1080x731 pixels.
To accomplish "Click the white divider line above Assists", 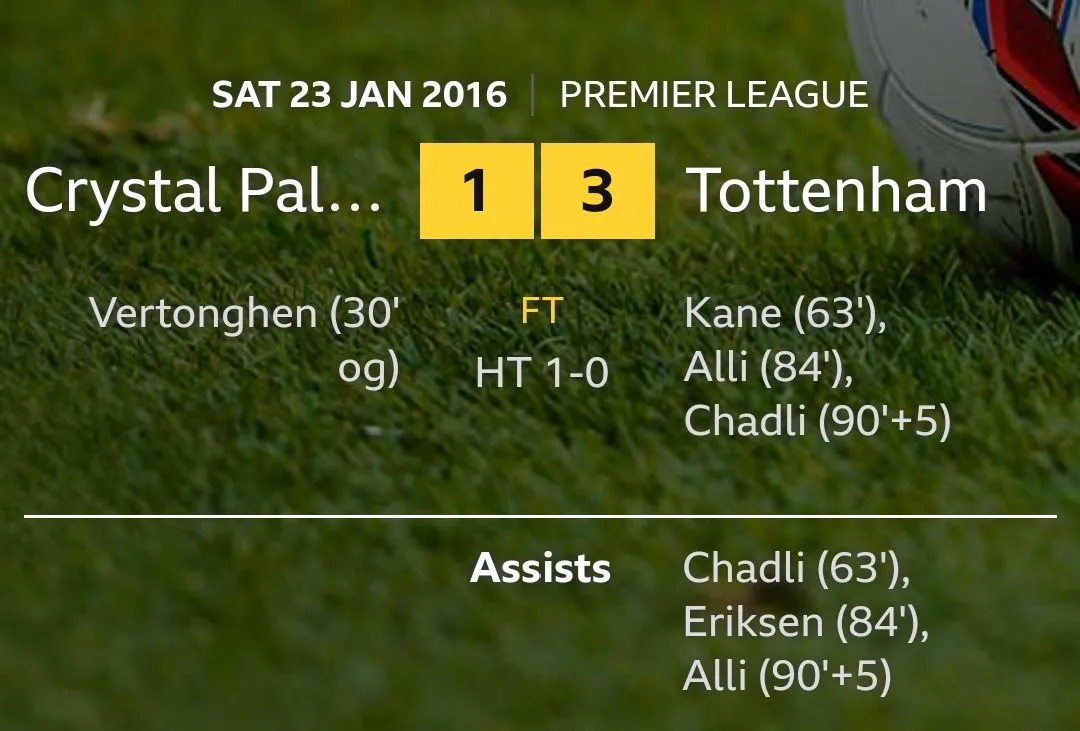I will pyautogui.click(x=540, y=517).
